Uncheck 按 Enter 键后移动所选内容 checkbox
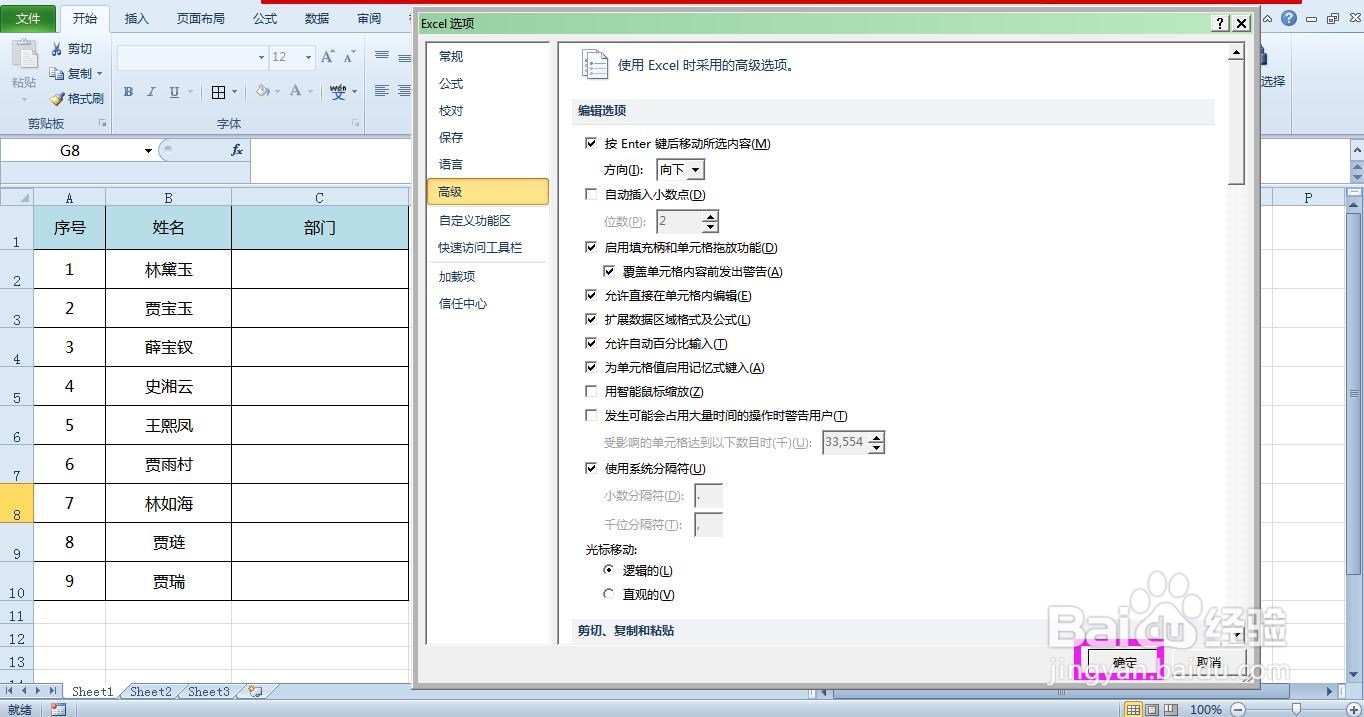The image size is (1364, 717). click(591, 144)
